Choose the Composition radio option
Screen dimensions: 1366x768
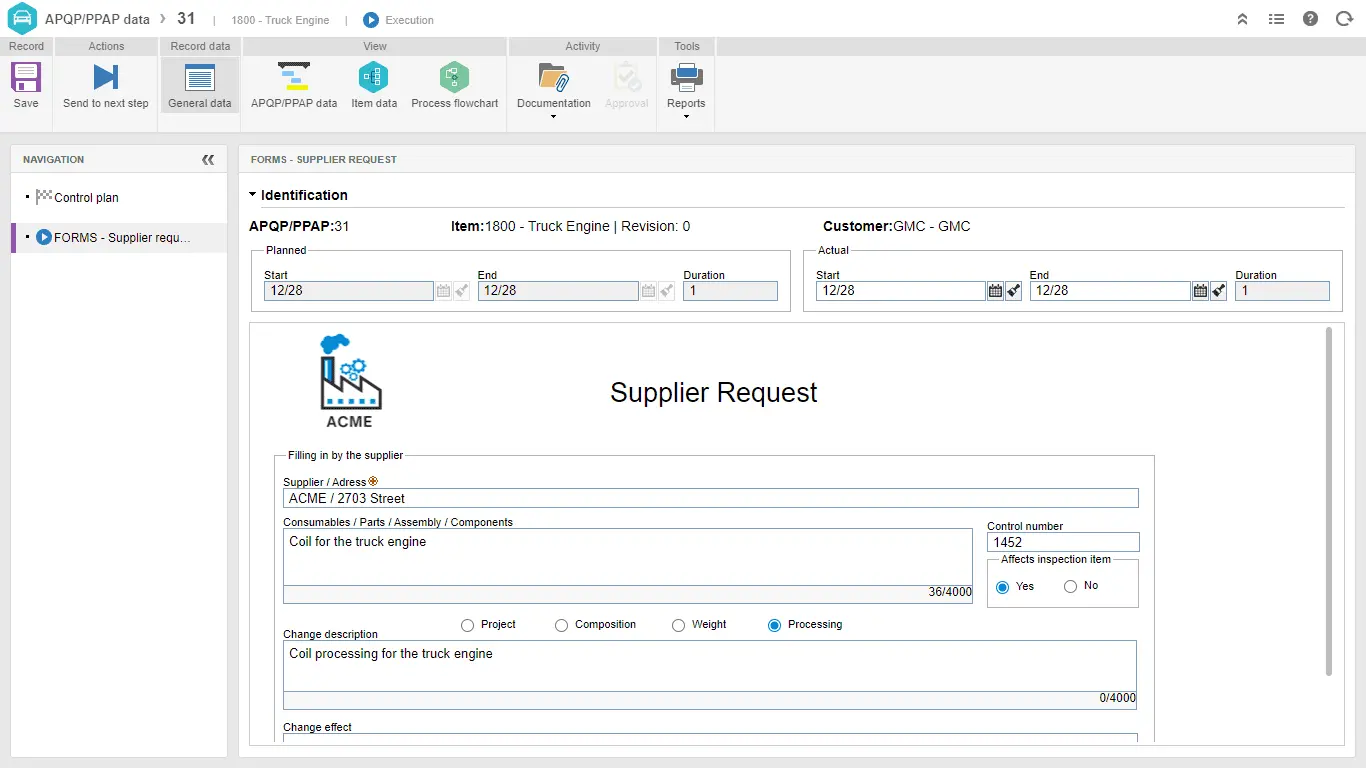(561, 625)
